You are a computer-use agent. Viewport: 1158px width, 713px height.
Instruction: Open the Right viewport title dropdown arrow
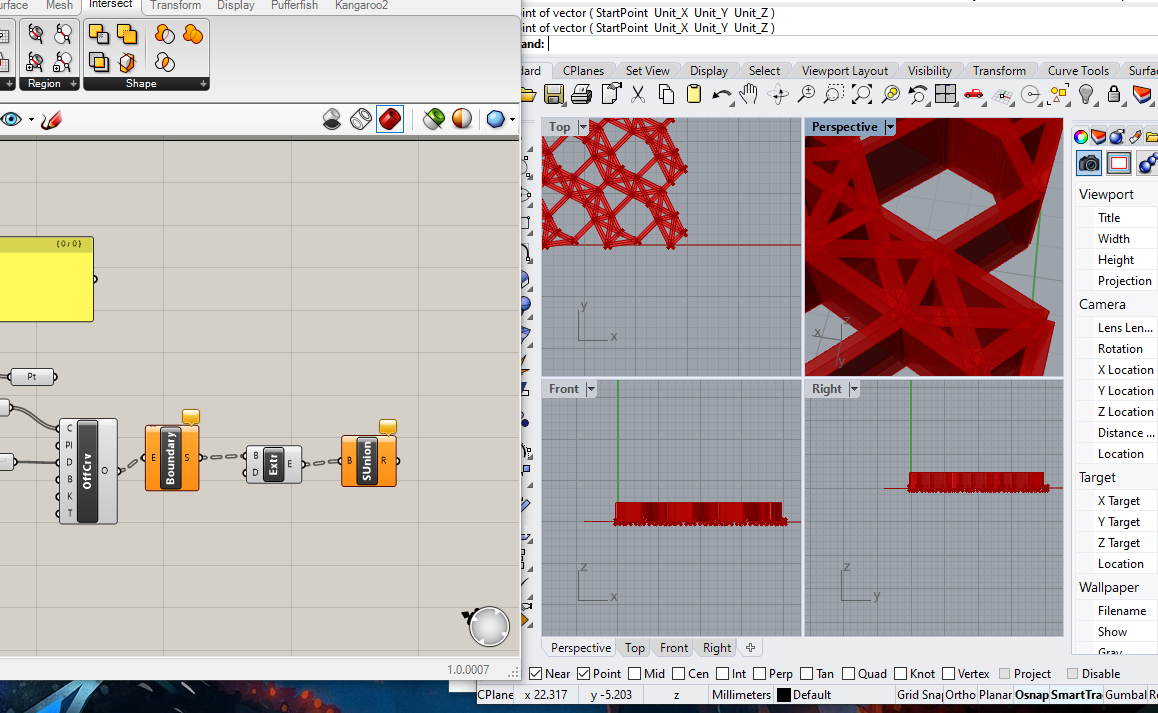[854, 389]
